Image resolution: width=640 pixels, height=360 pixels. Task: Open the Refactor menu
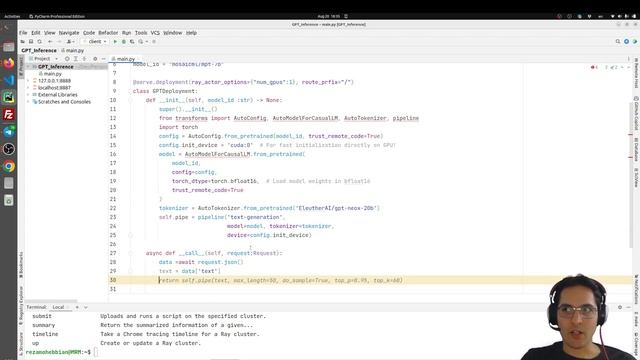108,33
